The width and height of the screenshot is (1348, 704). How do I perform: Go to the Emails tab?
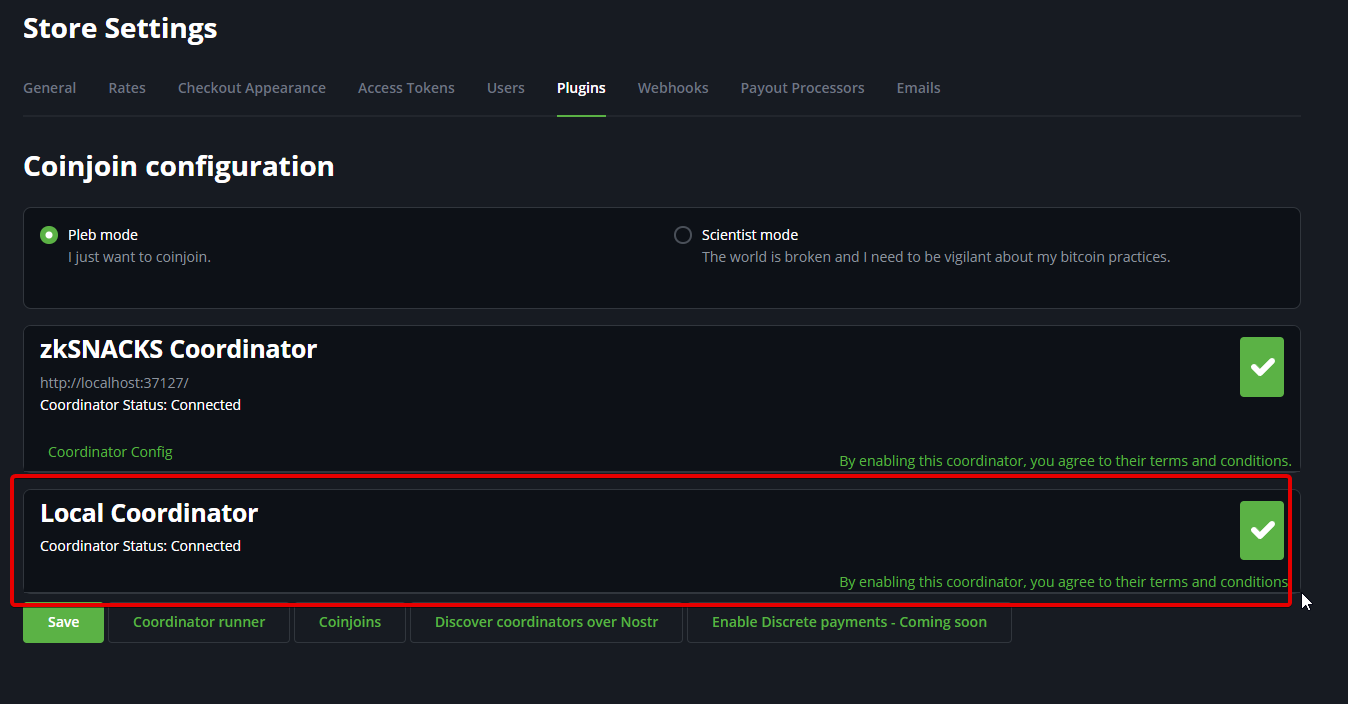point(918,88)
